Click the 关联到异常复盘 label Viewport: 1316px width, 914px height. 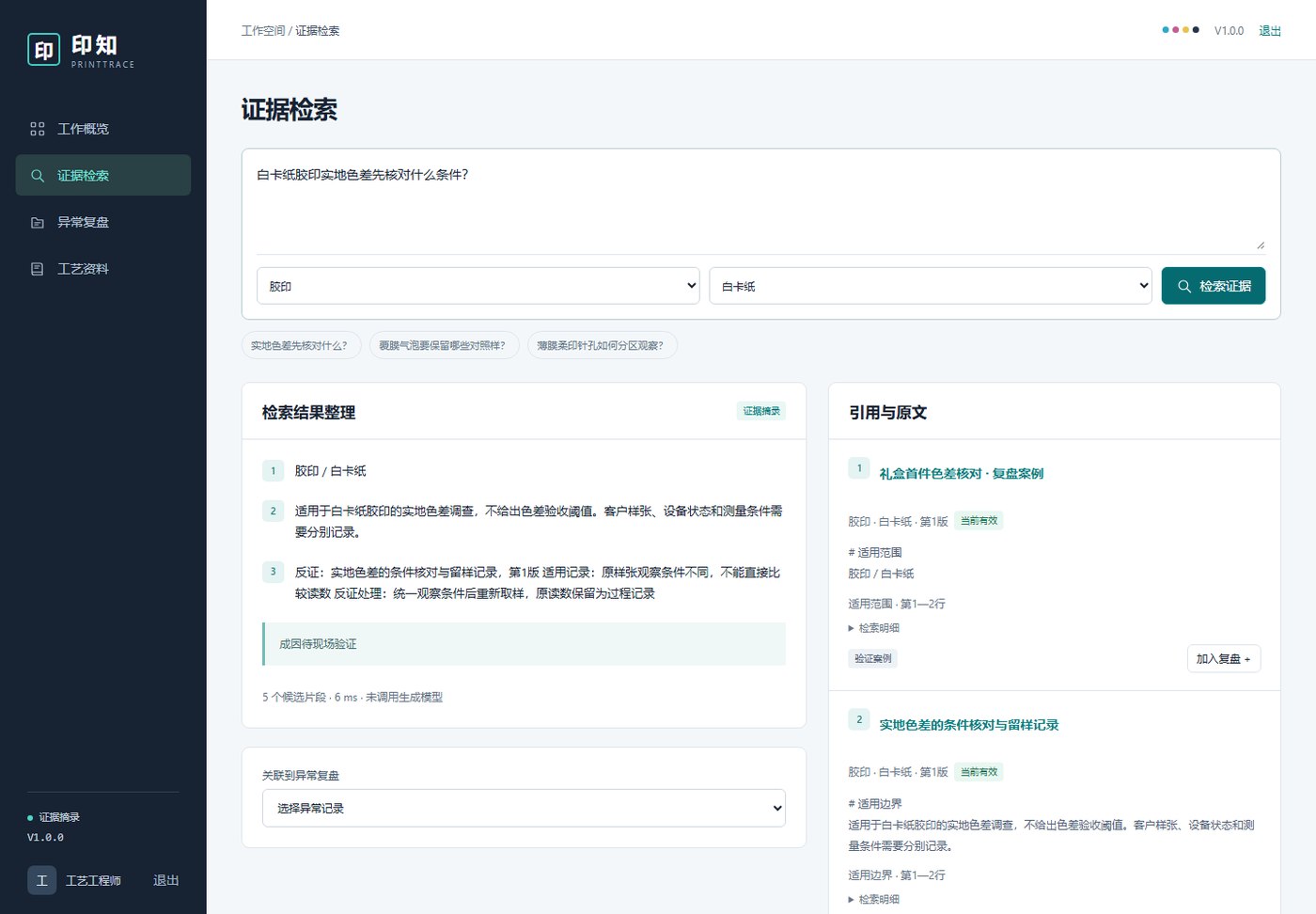point(301,776)
